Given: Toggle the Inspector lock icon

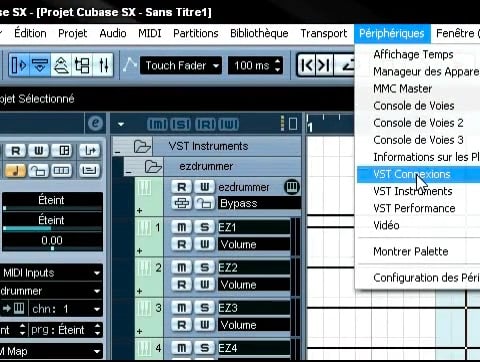Looking at the screenshot, I should point(38,171).
